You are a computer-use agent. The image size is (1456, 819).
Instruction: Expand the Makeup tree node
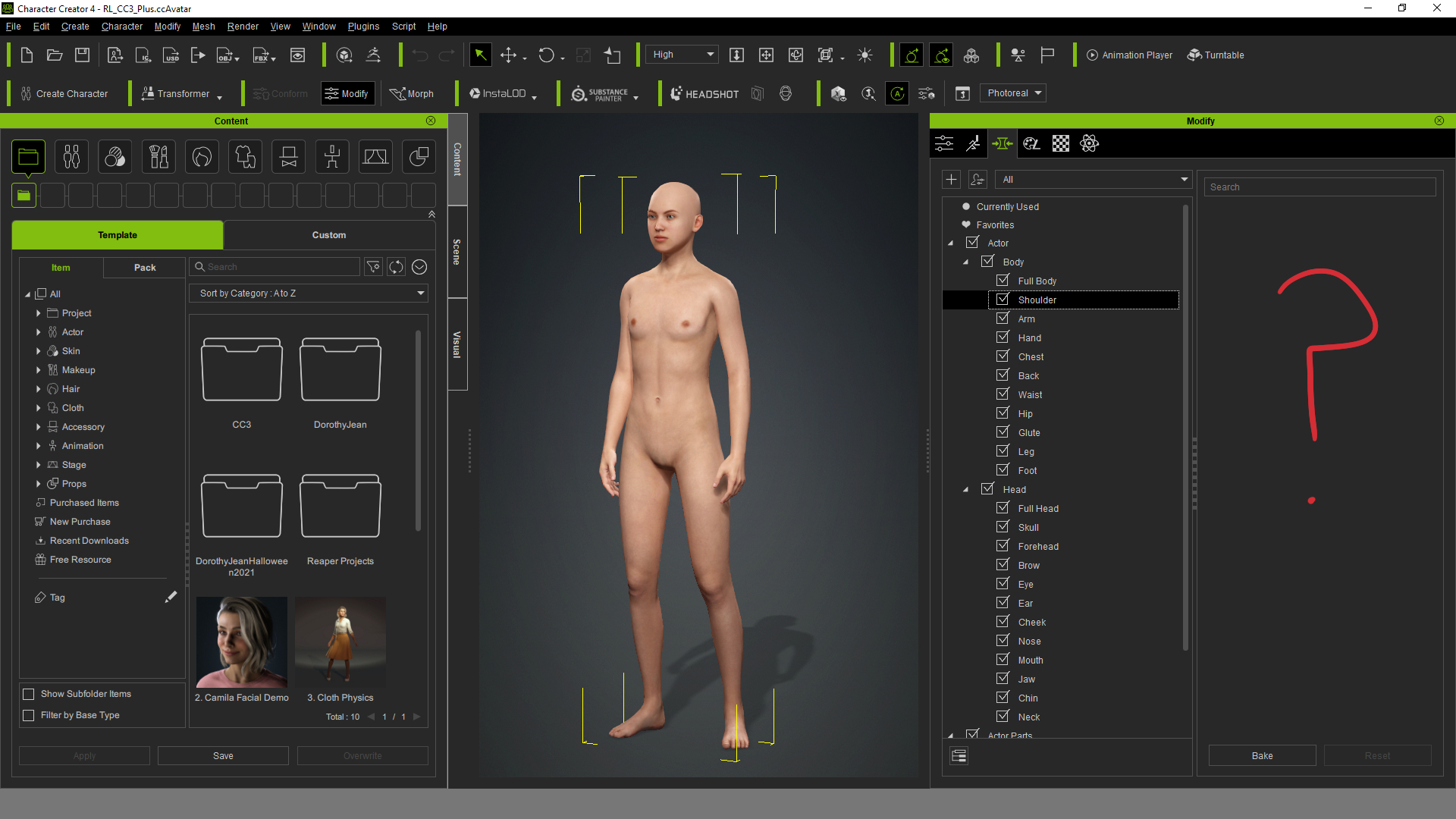click(x=38, y=370)
